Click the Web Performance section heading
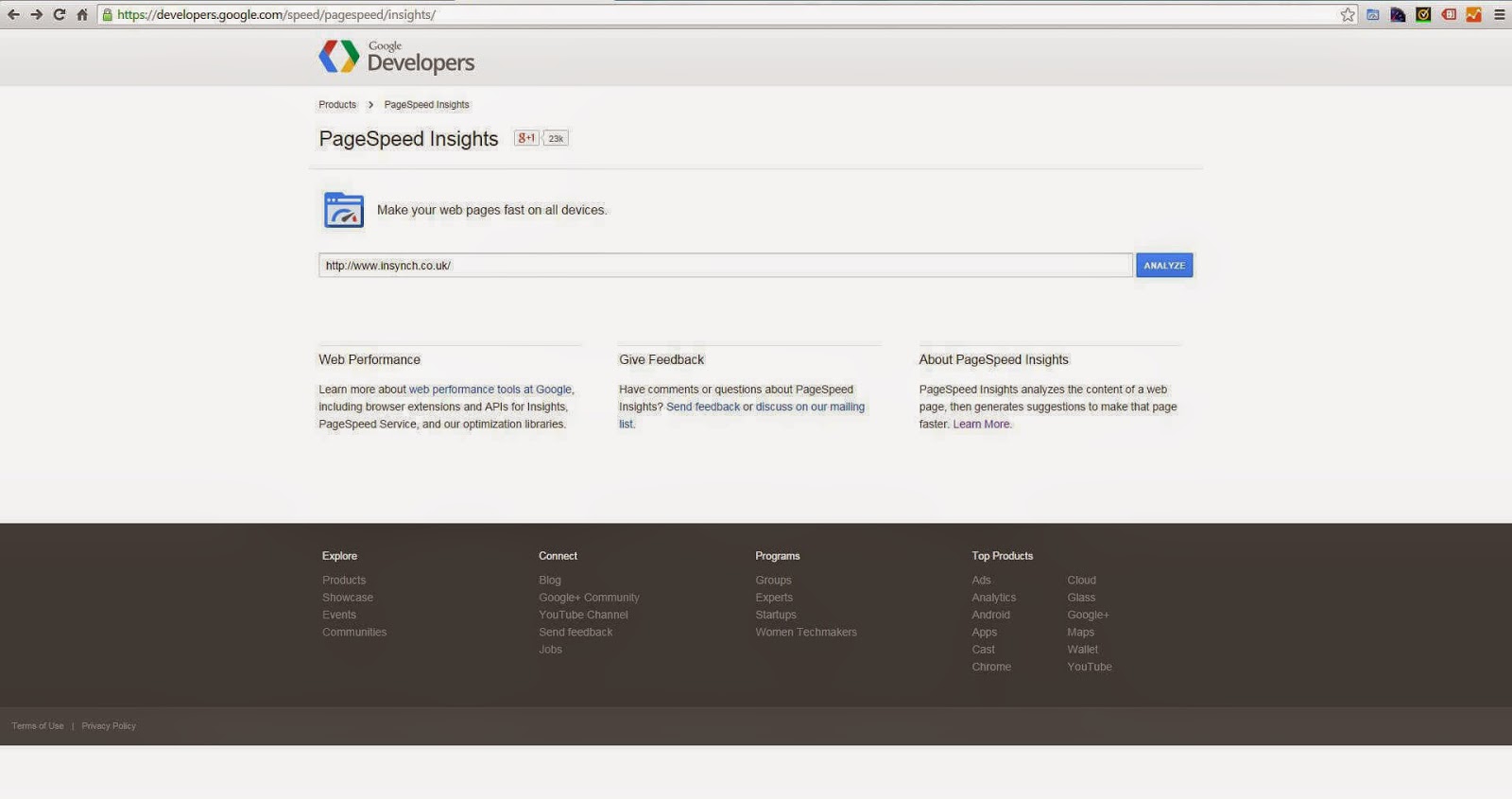 pos(369,359)
